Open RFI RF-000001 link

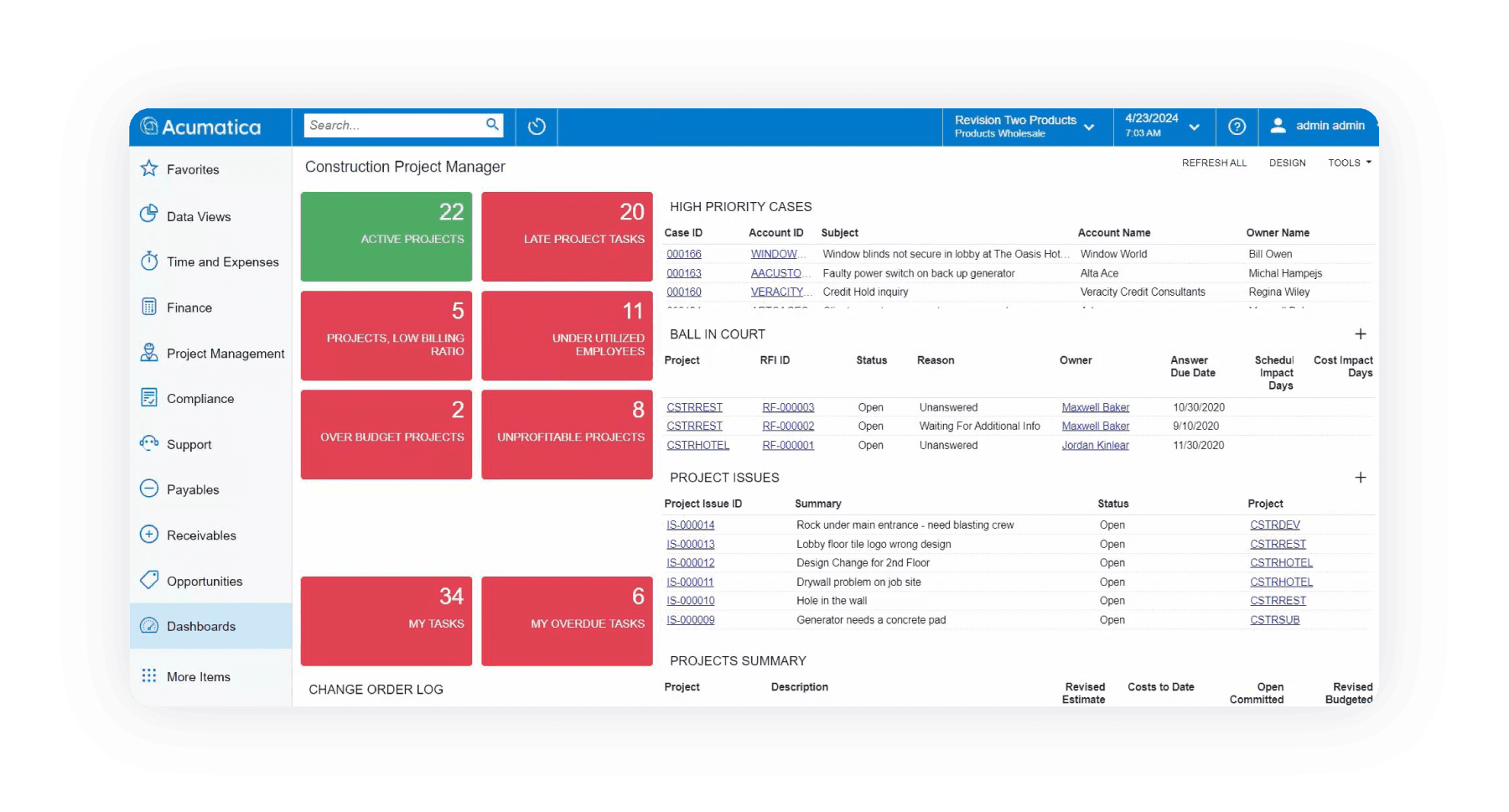click(x=788, y=445)
